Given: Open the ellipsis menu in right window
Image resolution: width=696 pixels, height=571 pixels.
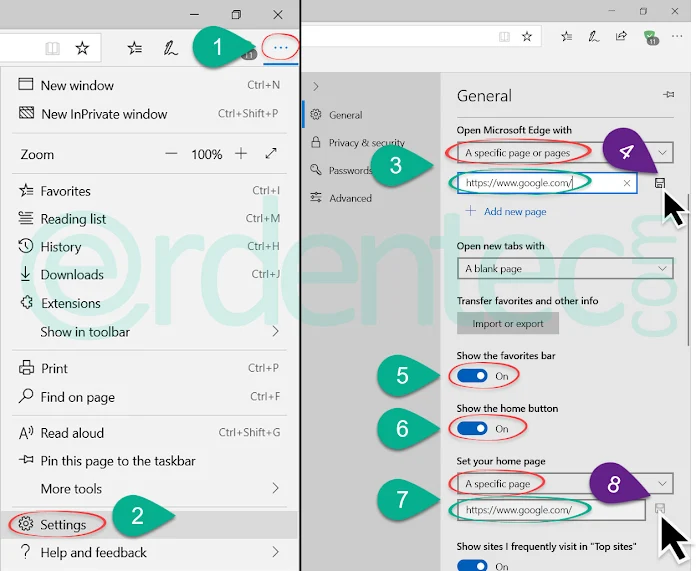Looking at the screenshot, I should (x=677, y=36).
